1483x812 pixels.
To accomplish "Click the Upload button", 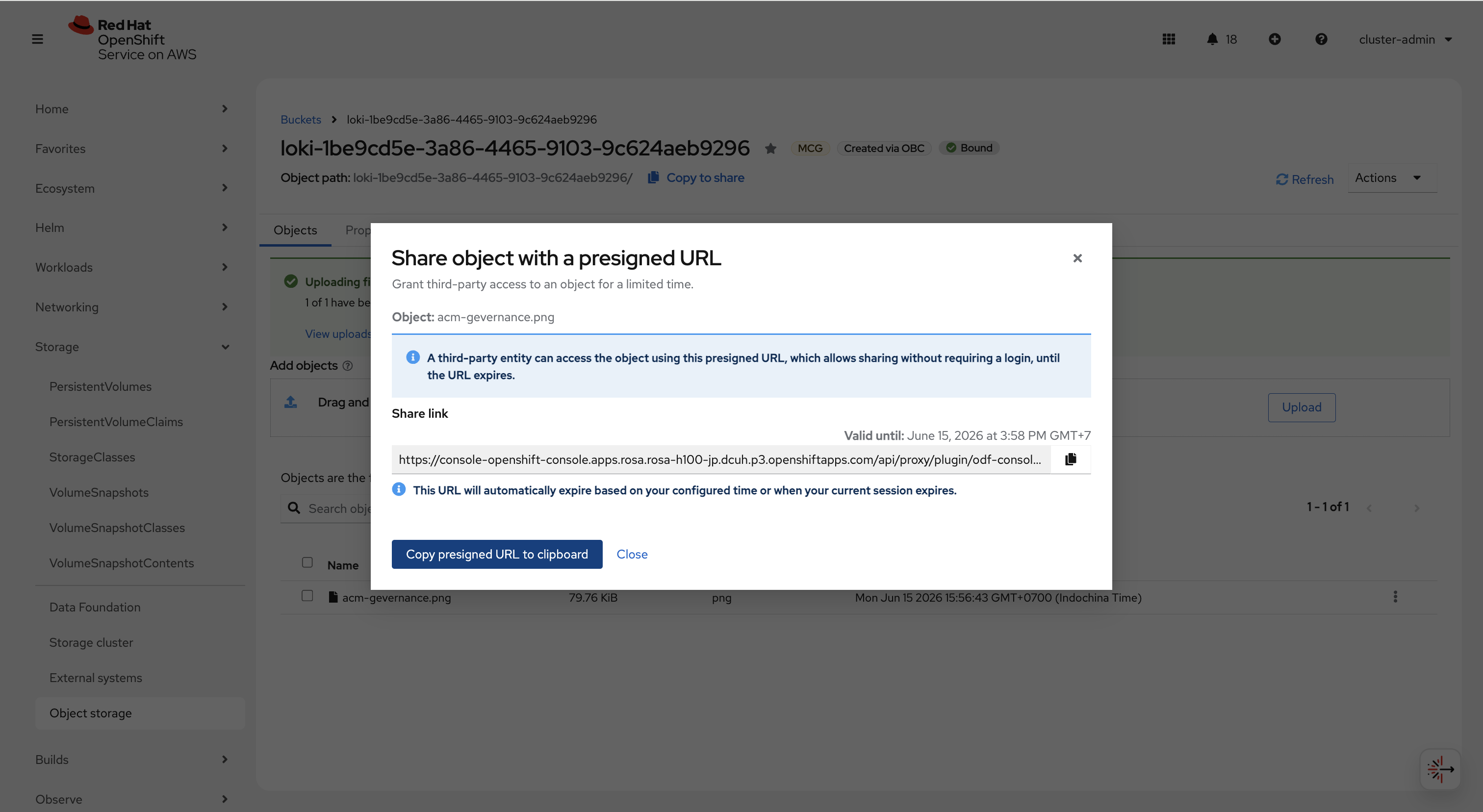I will (x=1301, y=407).
